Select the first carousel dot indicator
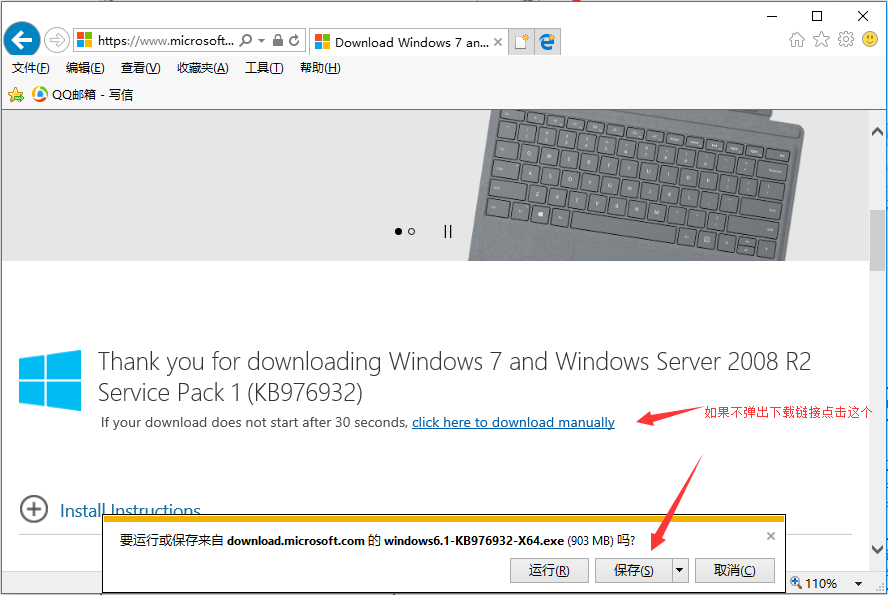 pos(398,231)
